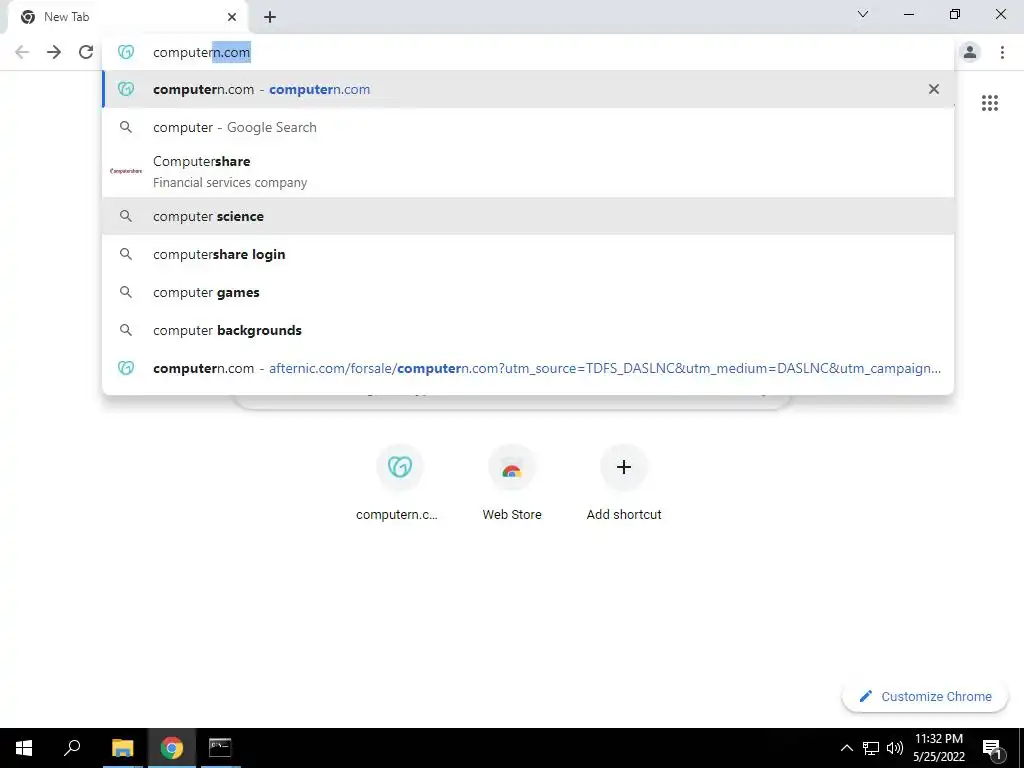Click the site icon in the address bar

click(126, 52)
